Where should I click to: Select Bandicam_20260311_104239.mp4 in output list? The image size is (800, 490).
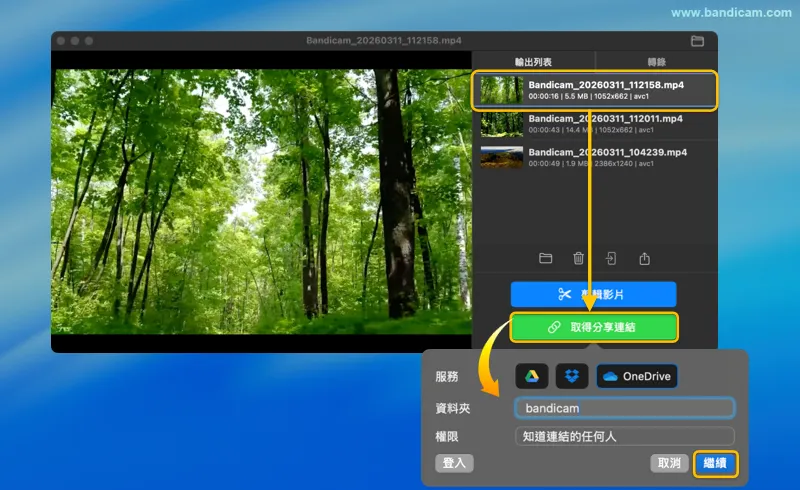[594, 158]
